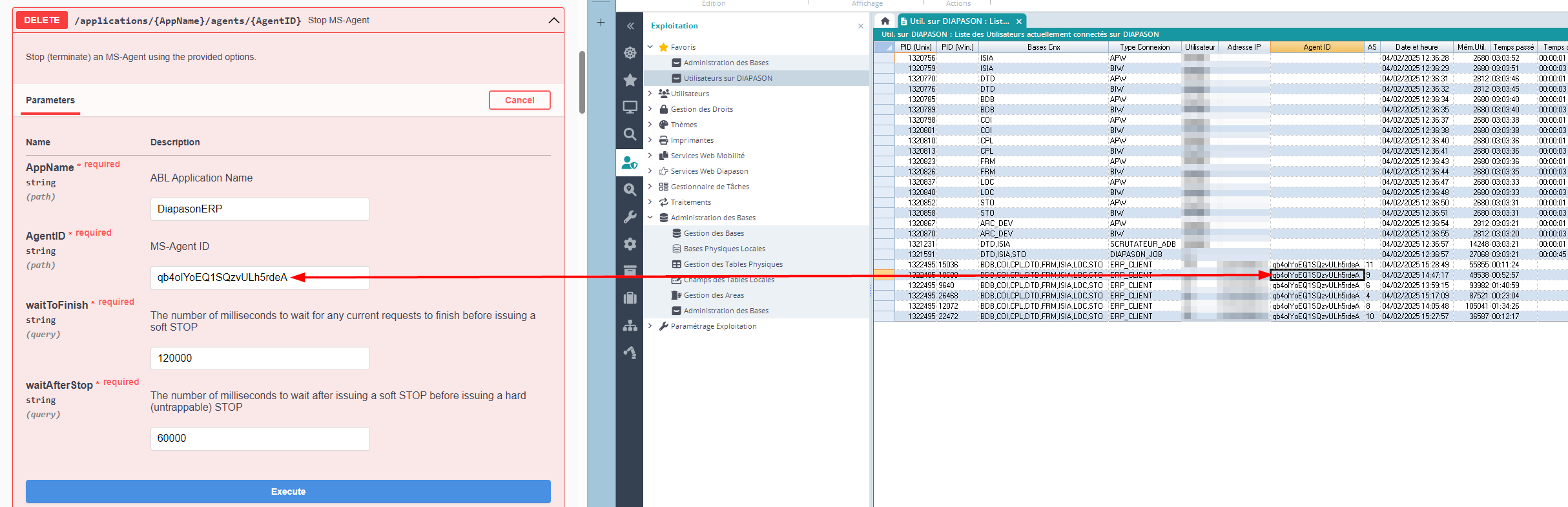Screen dimensions: 1568x507
Task: Click the gear settings icon in sidebar
Action: [x=630, y=244]
